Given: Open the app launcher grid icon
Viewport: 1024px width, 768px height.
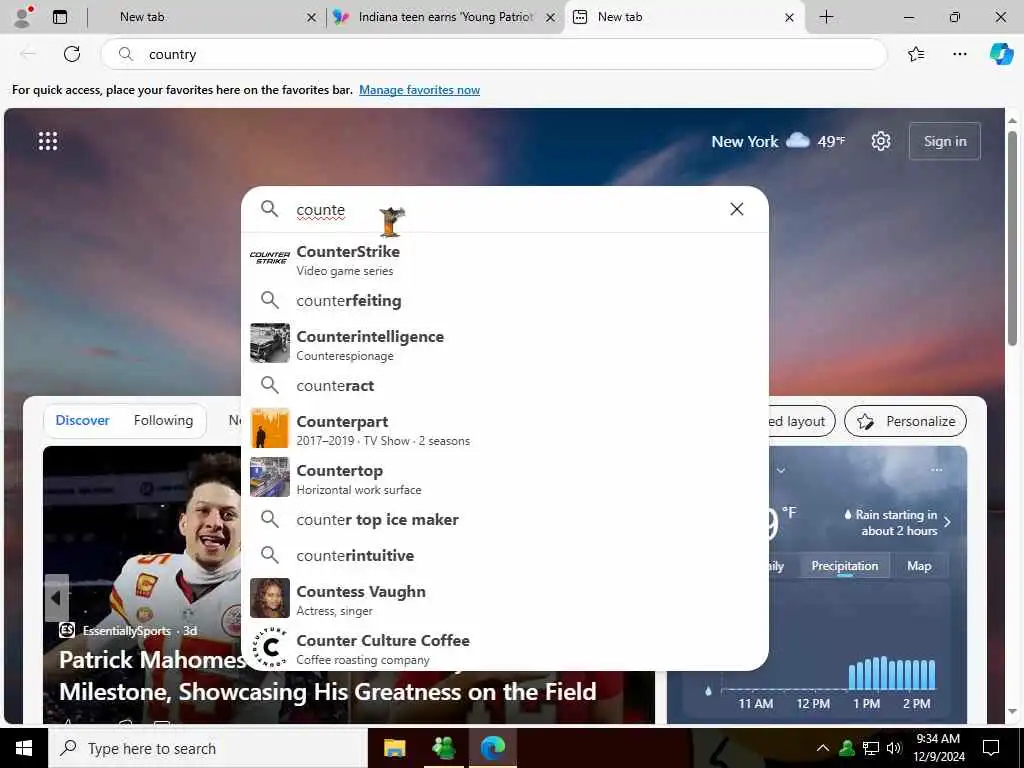Looking at the screenshot, I should point(48,141).
